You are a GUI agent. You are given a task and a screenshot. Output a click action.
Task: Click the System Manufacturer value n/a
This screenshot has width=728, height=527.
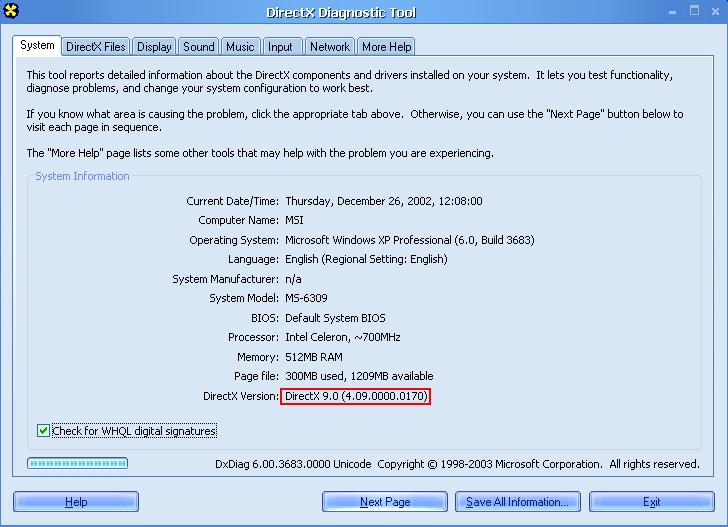coord(293,279)
